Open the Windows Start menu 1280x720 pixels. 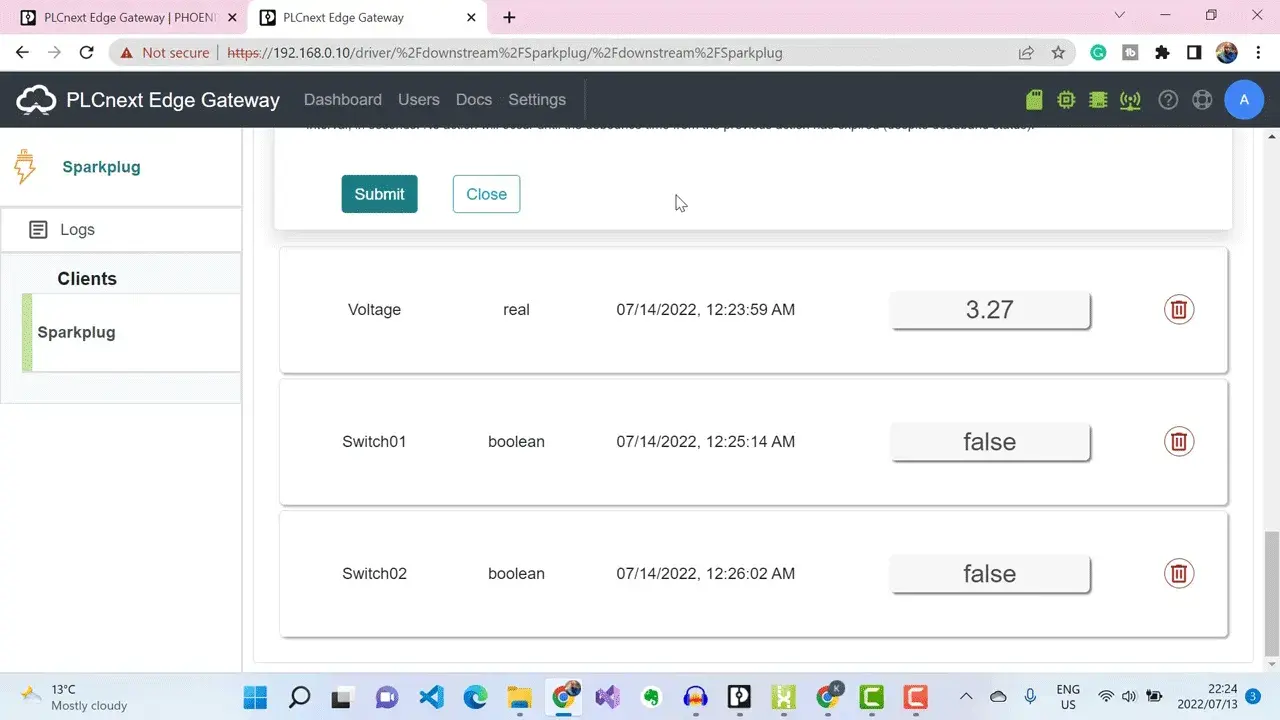[256, 697]
